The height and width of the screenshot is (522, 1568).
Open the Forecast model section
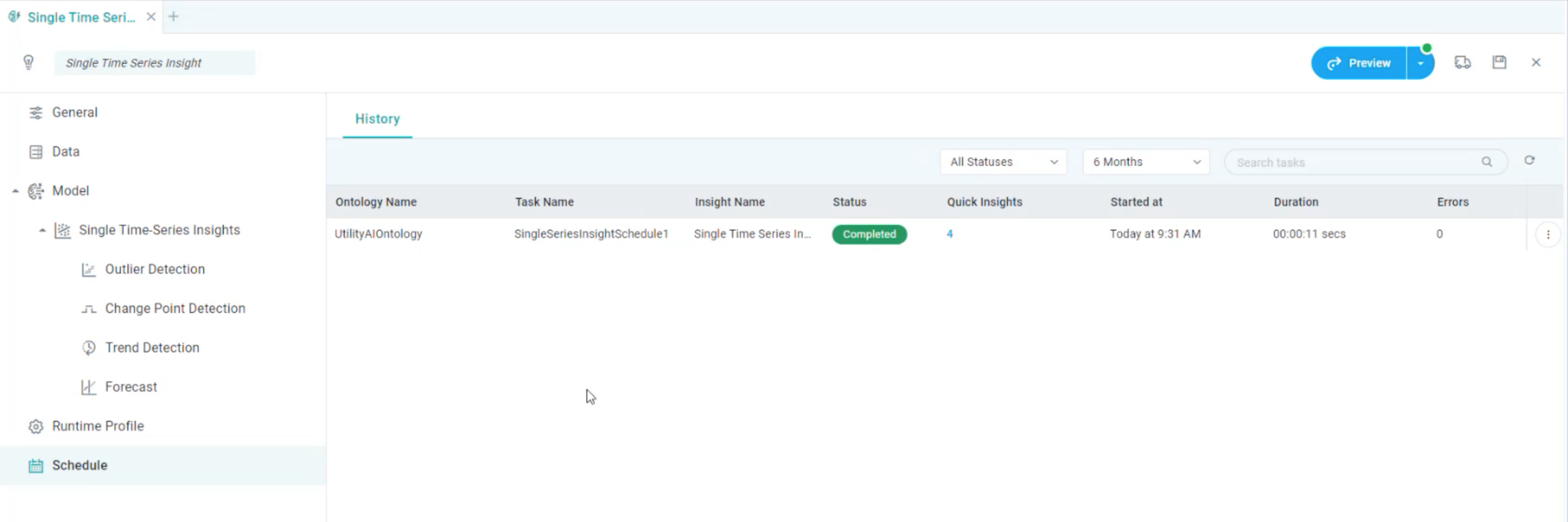131,386
